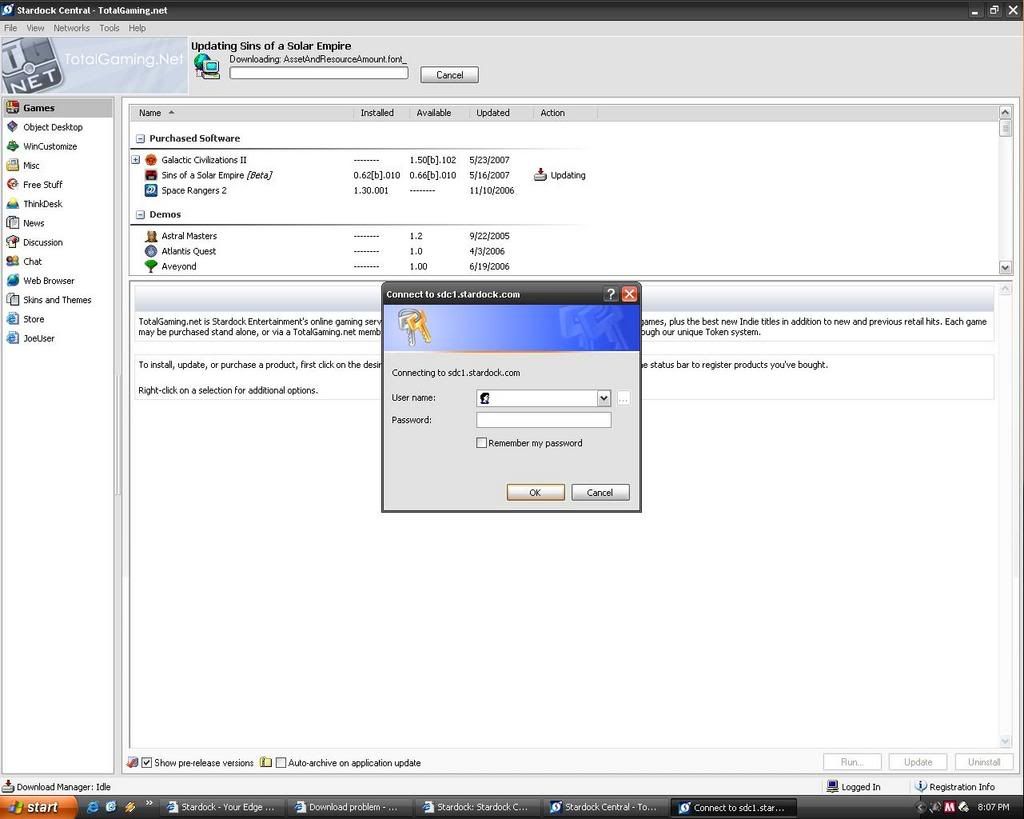1024x819 pixels.
Task: Expand Galactic Civilizations II tree node
Action: click(x=136, y=159)
